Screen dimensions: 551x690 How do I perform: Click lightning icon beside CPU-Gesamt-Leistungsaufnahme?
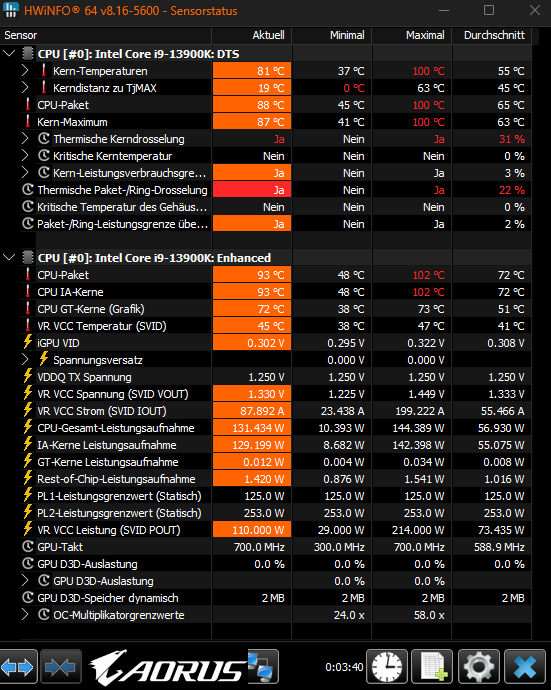tap(28, 427)
